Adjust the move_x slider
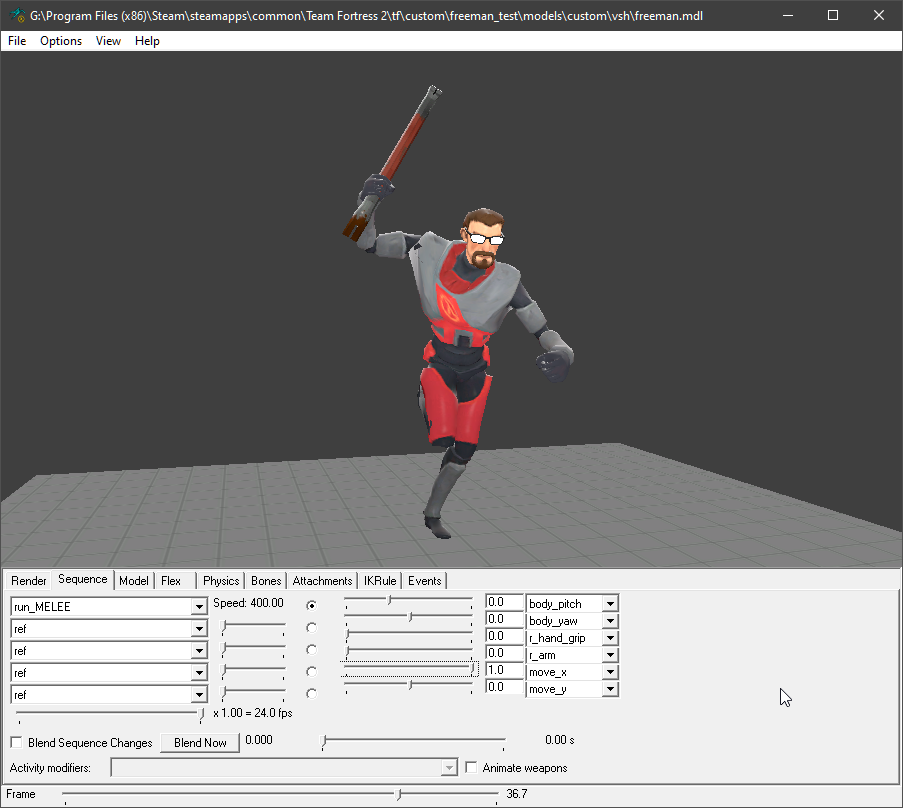 click(408, 670)
